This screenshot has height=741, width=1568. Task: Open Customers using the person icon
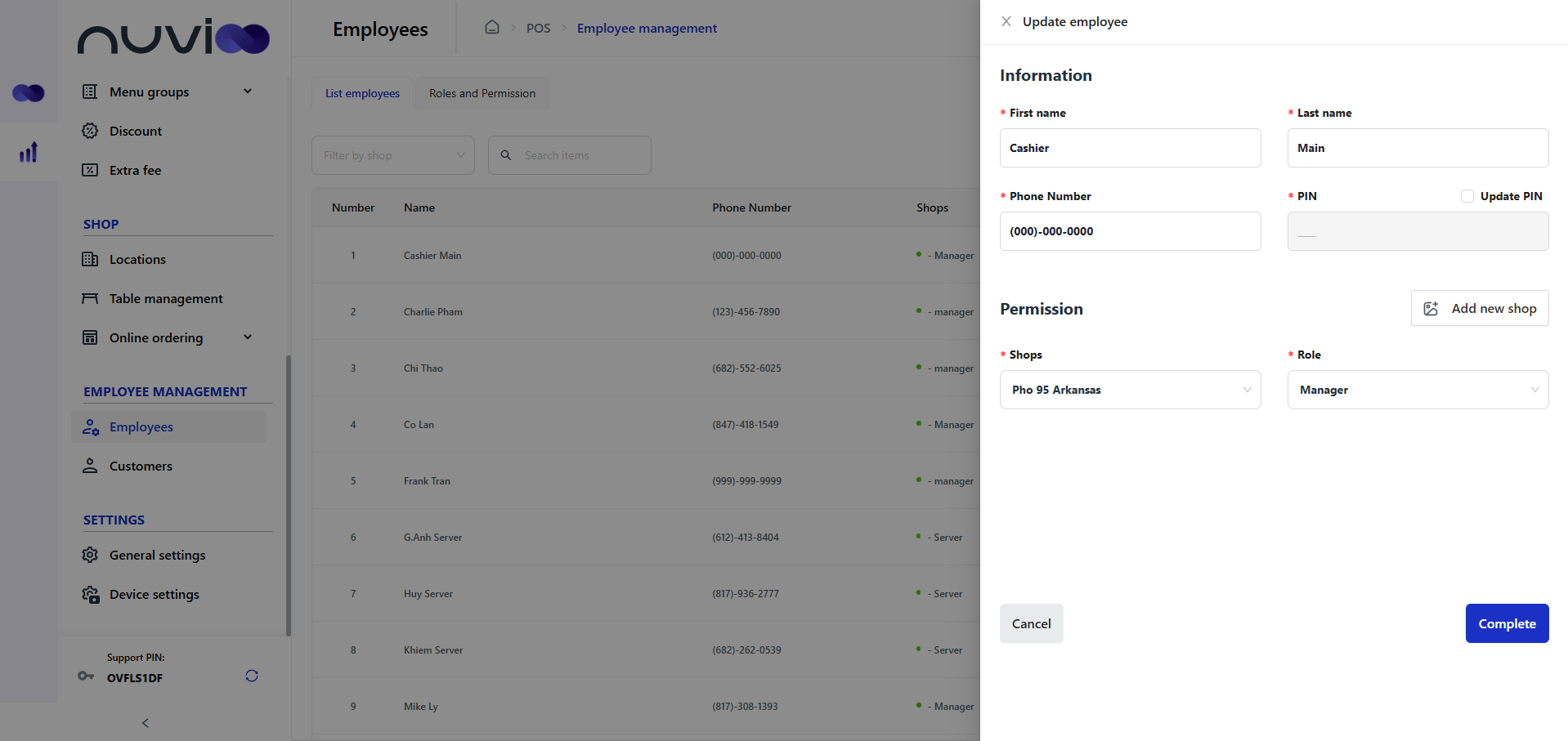tap(90, 466)
